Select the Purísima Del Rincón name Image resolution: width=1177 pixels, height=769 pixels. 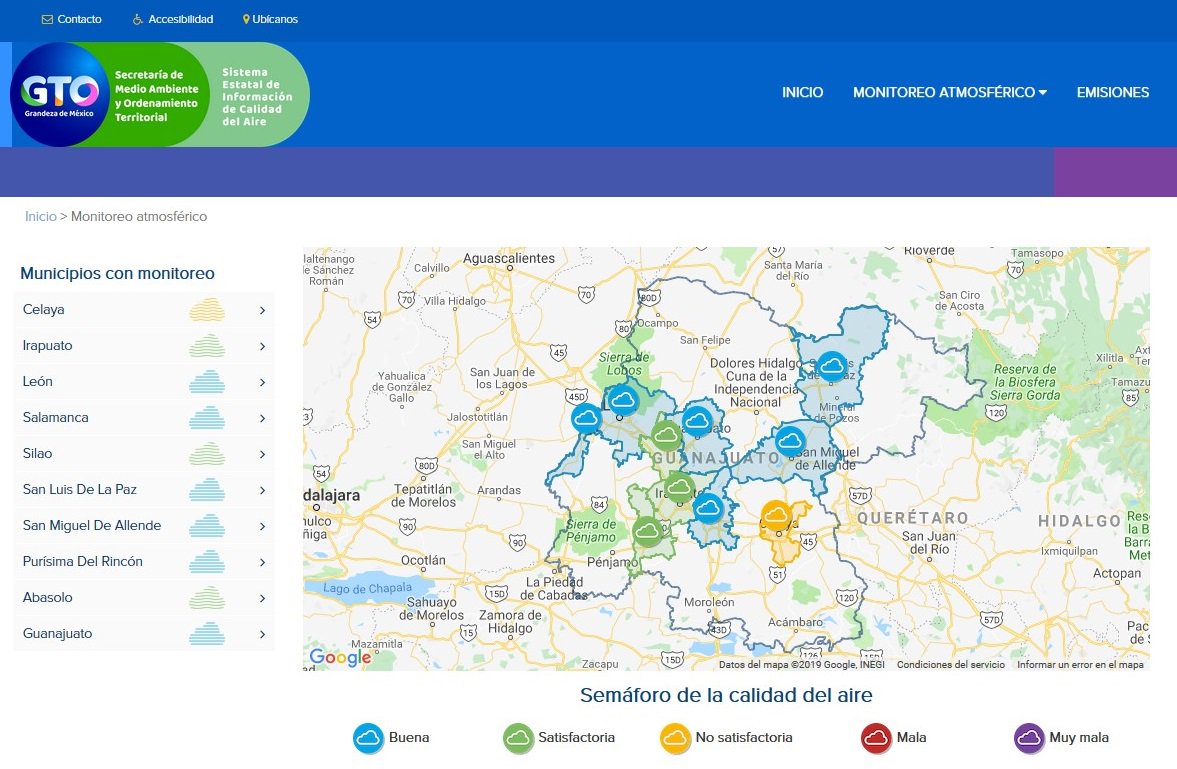83,562
